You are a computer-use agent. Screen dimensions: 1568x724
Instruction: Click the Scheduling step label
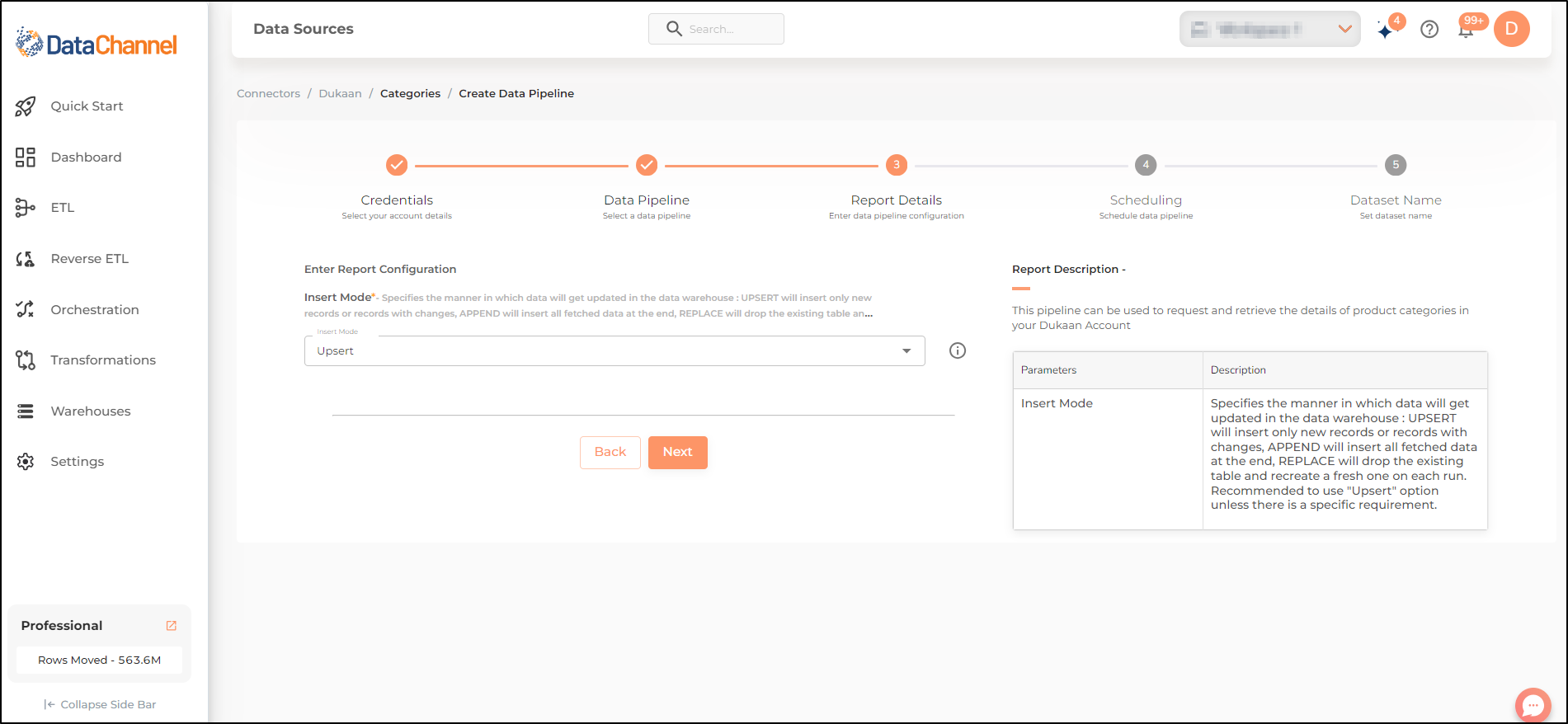click(x=1146, y=200)
